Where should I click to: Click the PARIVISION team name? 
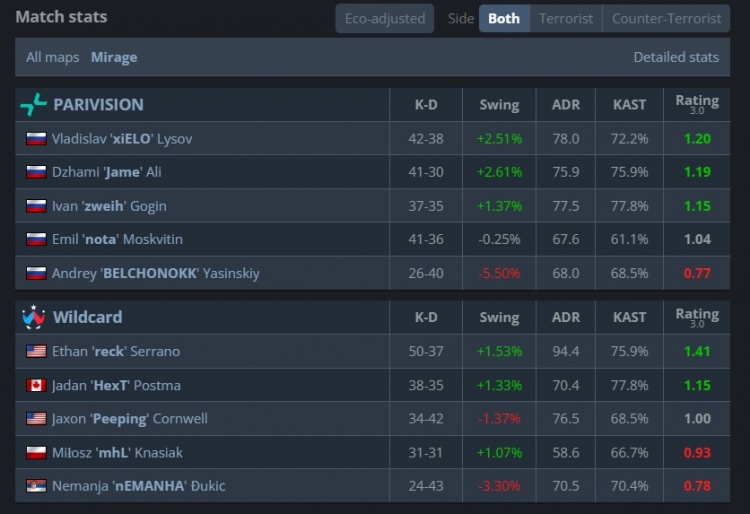tap(98, 105)
